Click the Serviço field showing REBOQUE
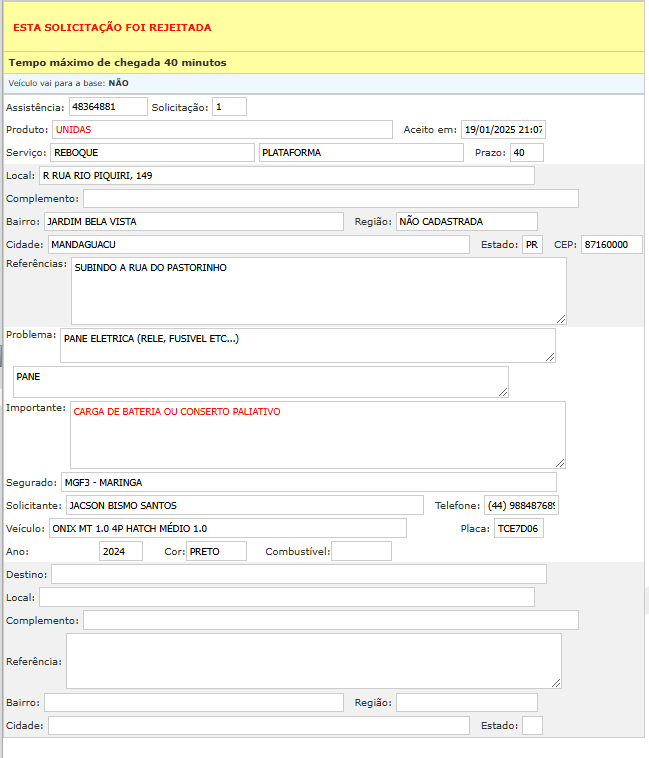649x758 pixels. (151, 152)
